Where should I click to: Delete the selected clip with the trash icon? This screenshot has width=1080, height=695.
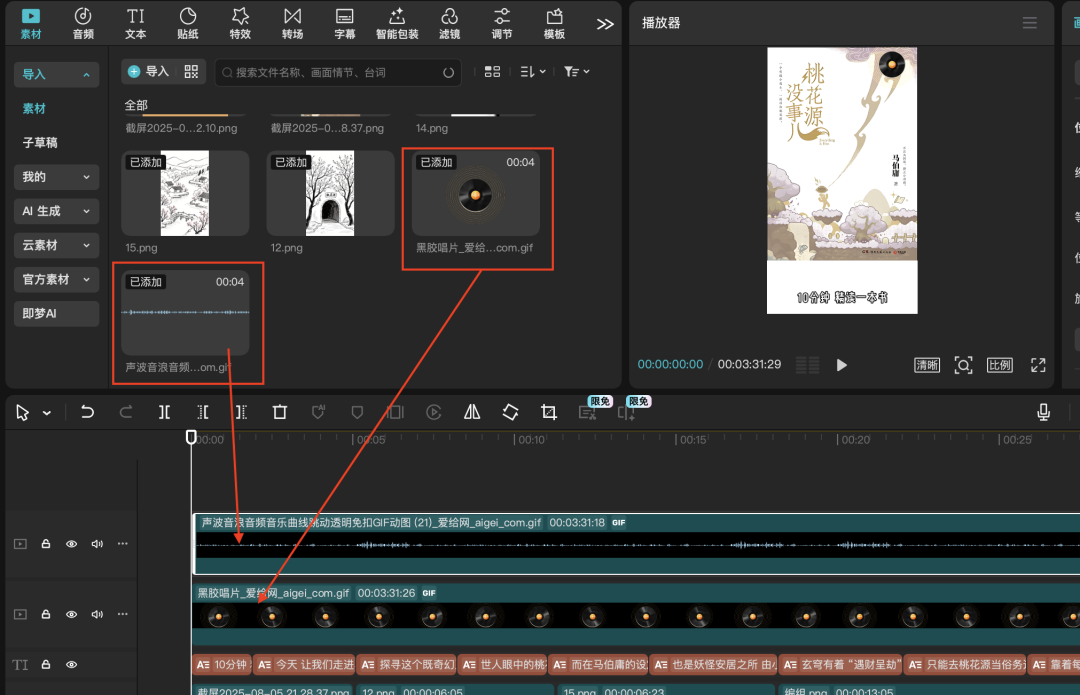coord(280,412)
